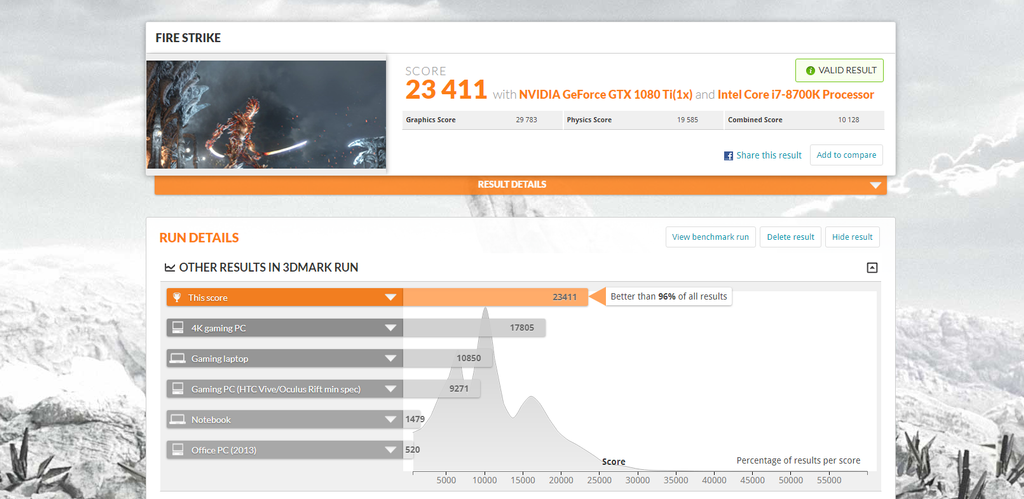Click the 17805 bar for 4K gaming PC
1024x499 pixels.
pyautogui.click(x=474, y=328)
